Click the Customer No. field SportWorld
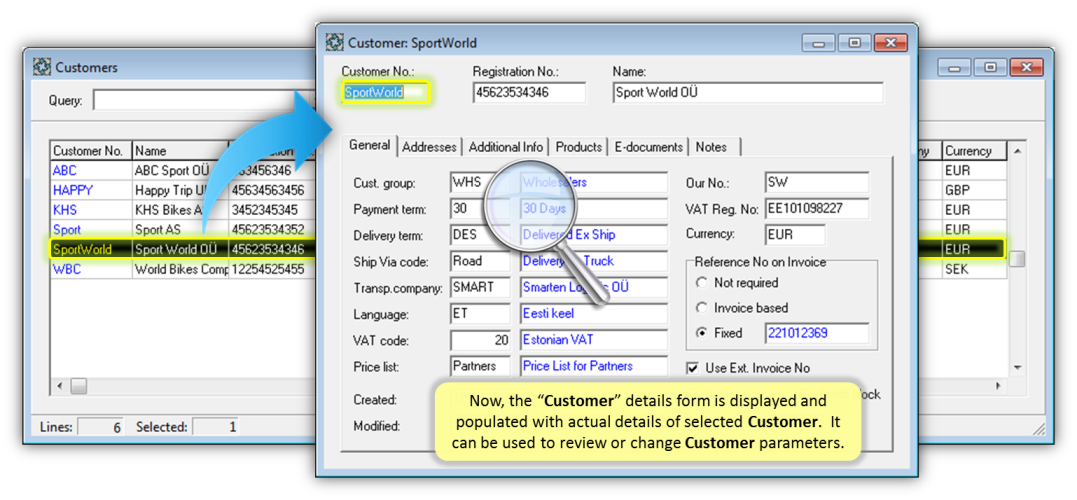Viewport: 1077px width, 500px height. coord(385,93)
